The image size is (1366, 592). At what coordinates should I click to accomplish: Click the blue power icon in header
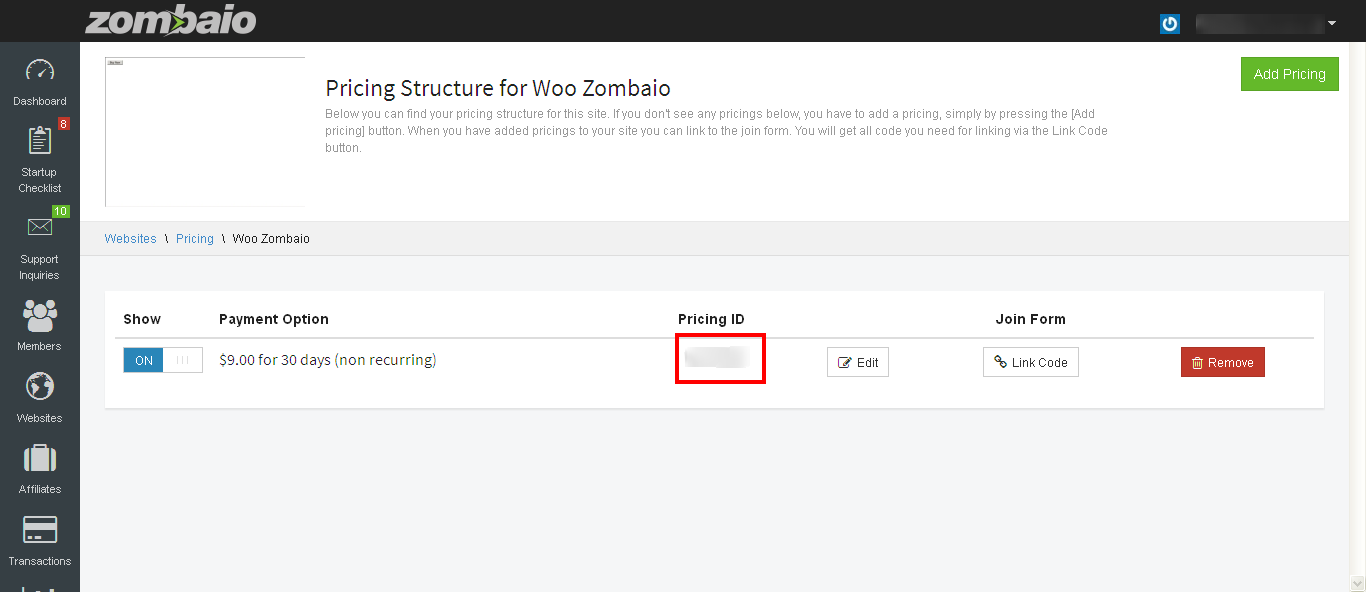(1170, 23)
